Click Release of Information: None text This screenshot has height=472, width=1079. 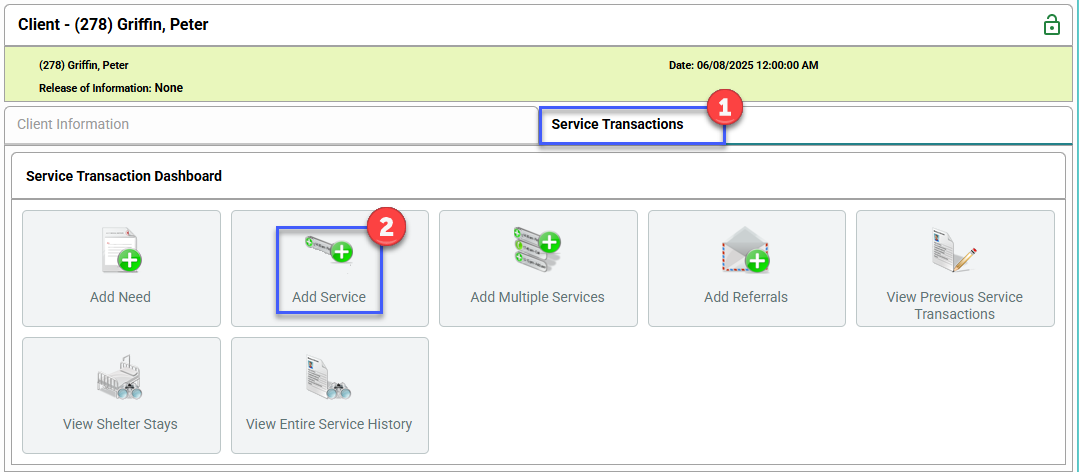(111, 88)
